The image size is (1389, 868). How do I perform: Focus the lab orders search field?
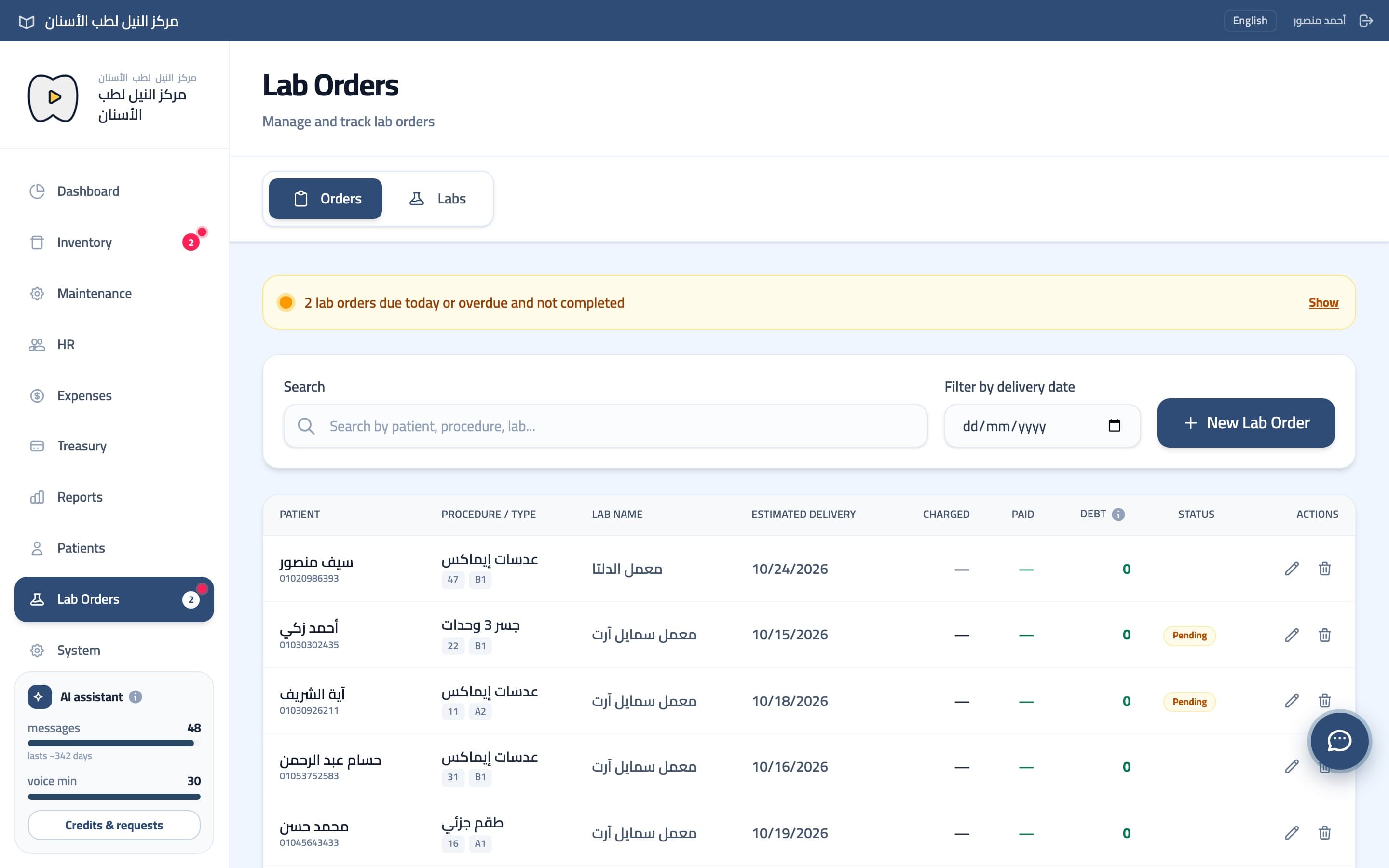[606, 426]
